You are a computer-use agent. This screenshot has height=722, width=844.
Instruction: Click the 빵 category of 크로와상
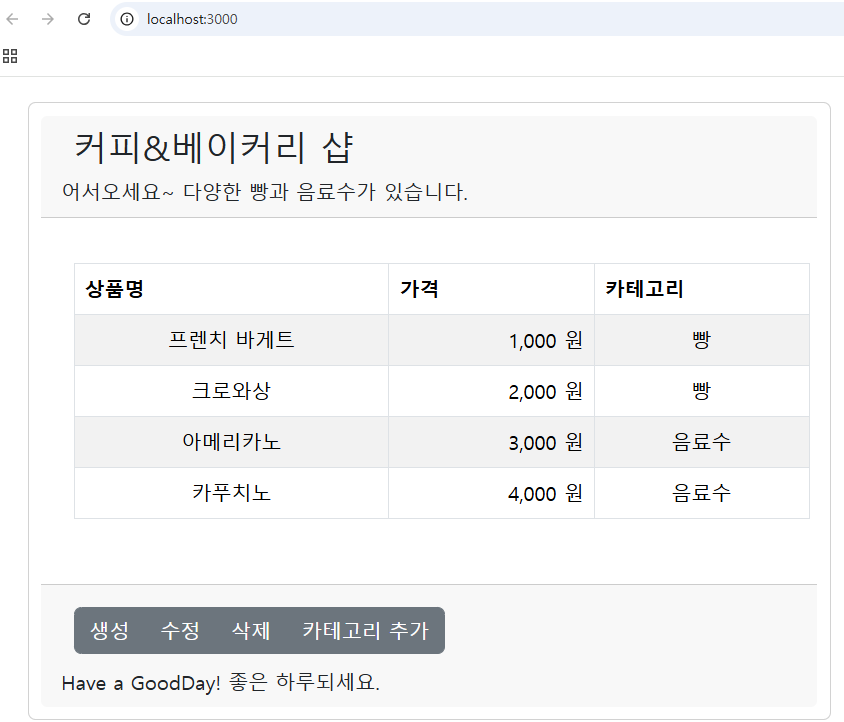point(702,391)
